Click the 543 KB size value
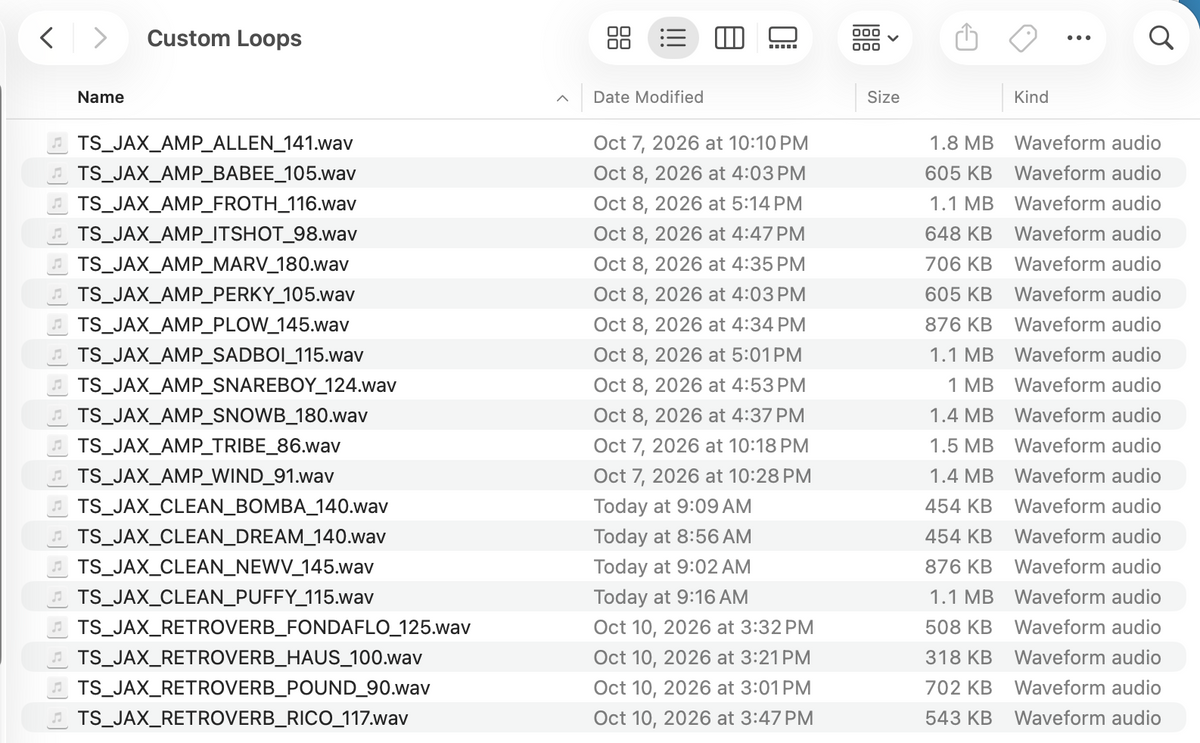1200x743 pixels. click(x=958, y=718)
